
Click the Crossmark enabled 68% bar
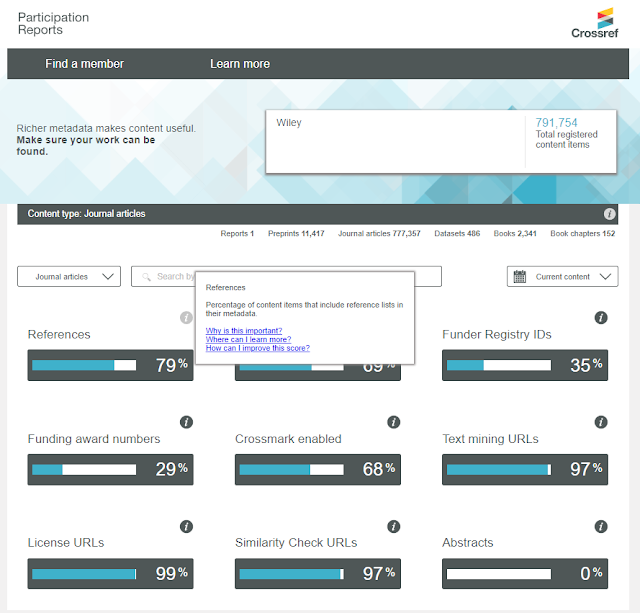[318, 469]
